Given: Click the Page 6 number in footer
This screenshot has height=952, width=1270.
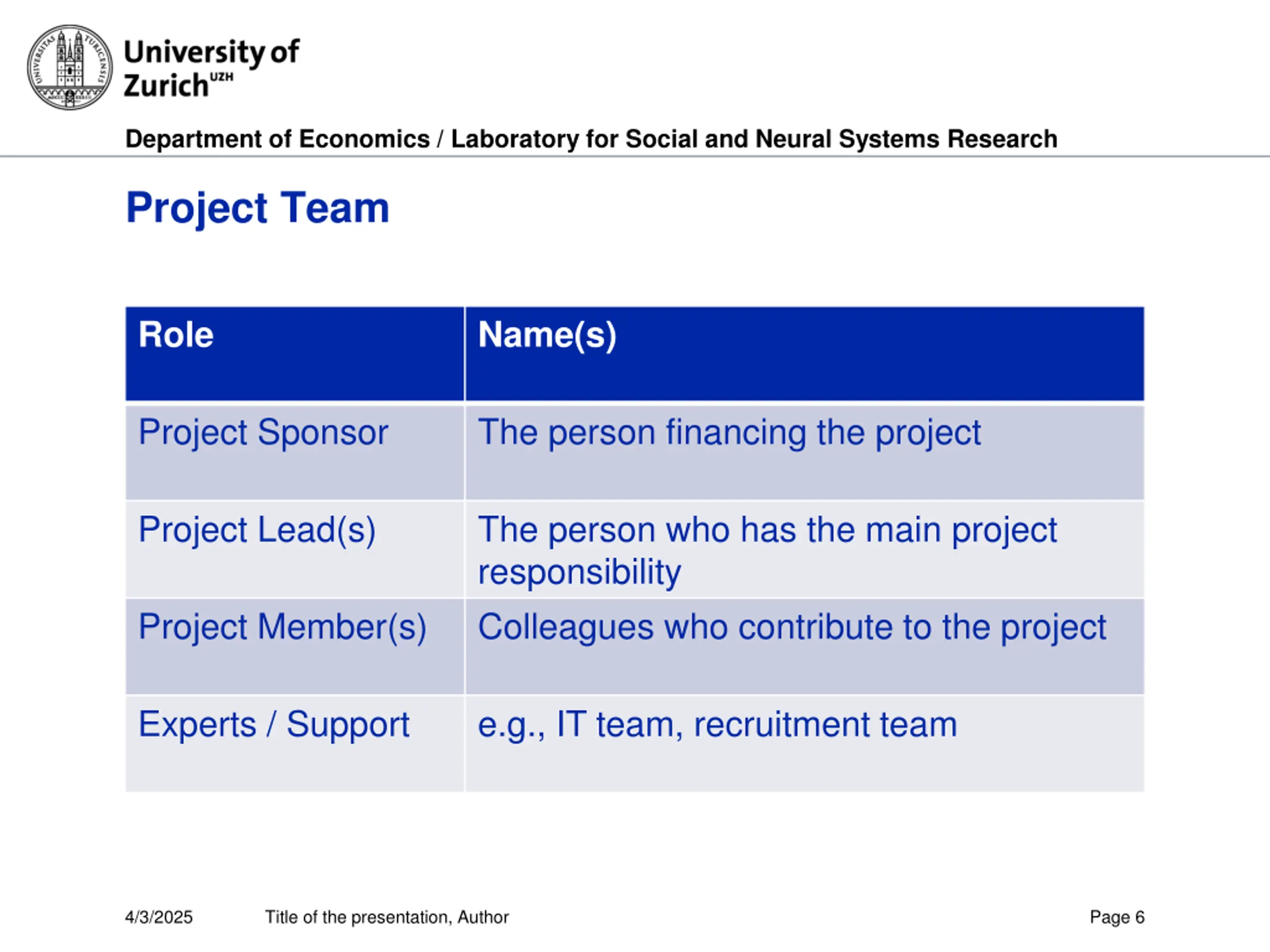Looking at the screenshot, I should (x=1117, y=917).
